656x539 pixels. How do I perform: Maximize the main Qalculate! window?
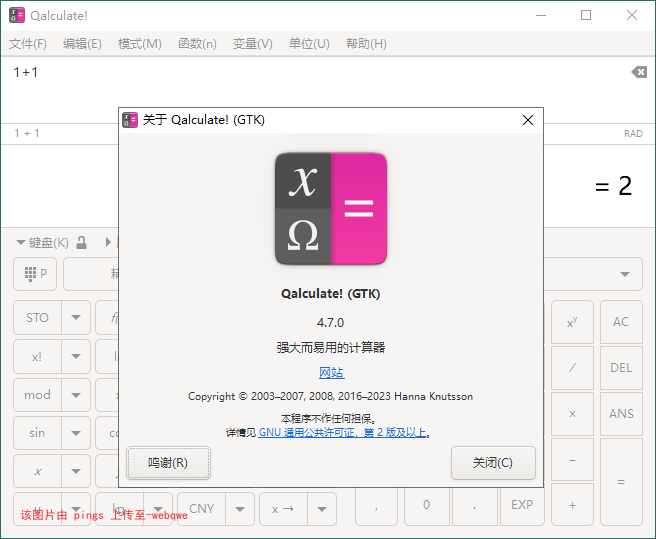click(x=586, y=15)
